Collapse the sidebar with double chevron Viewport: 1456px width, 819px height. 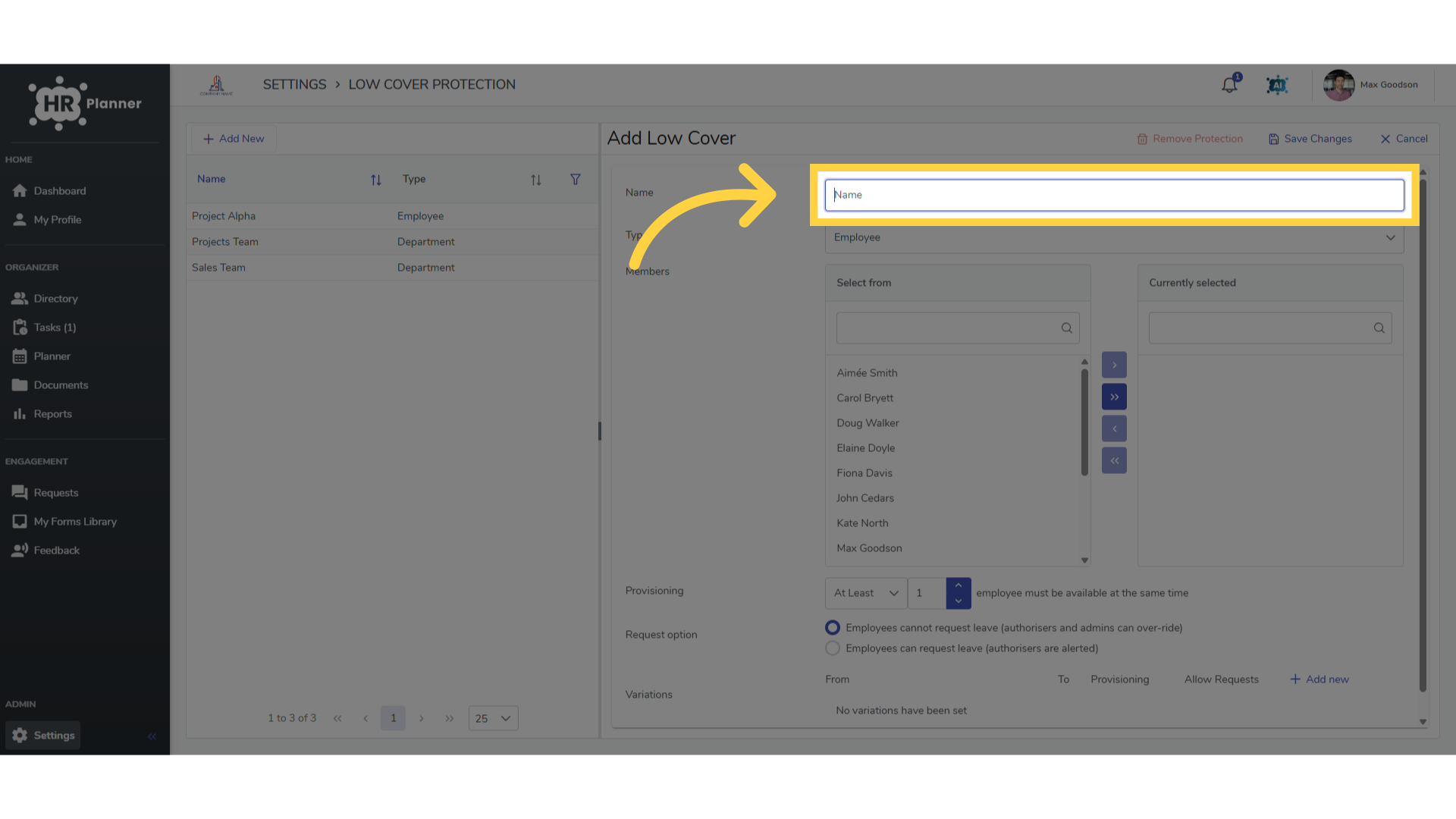pos(152,736)
